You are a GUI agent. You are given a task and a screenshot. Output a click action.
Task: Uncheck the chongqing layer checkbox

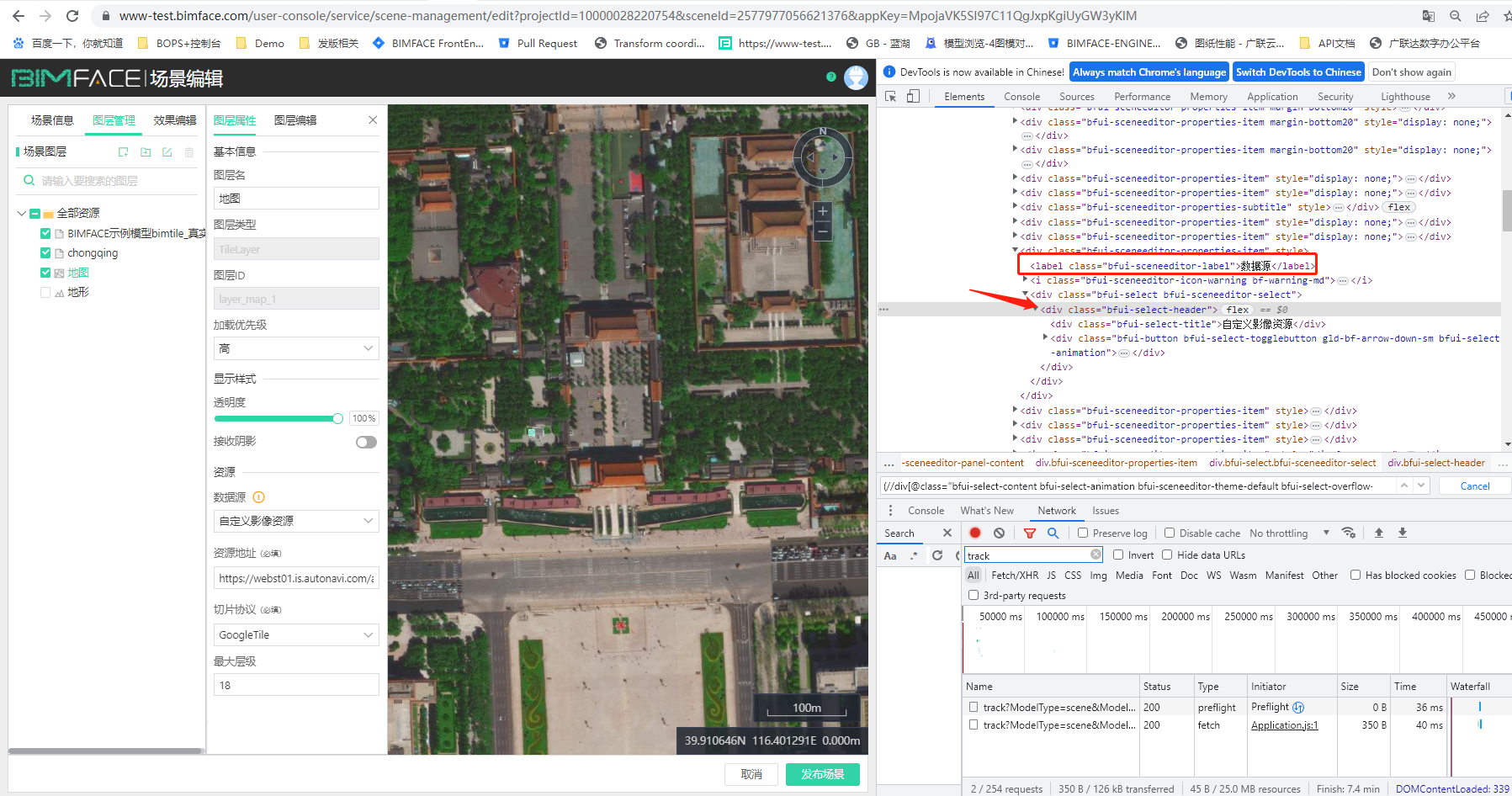45,252
